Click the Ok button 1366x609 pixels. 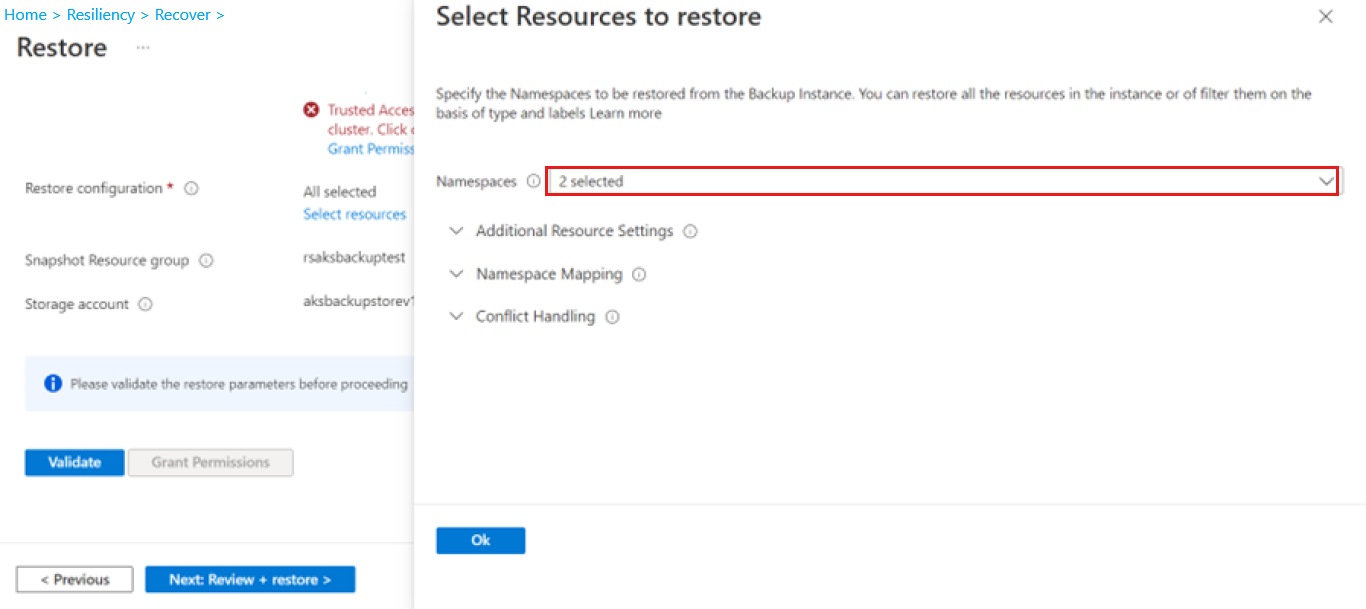tap(481, 540)
